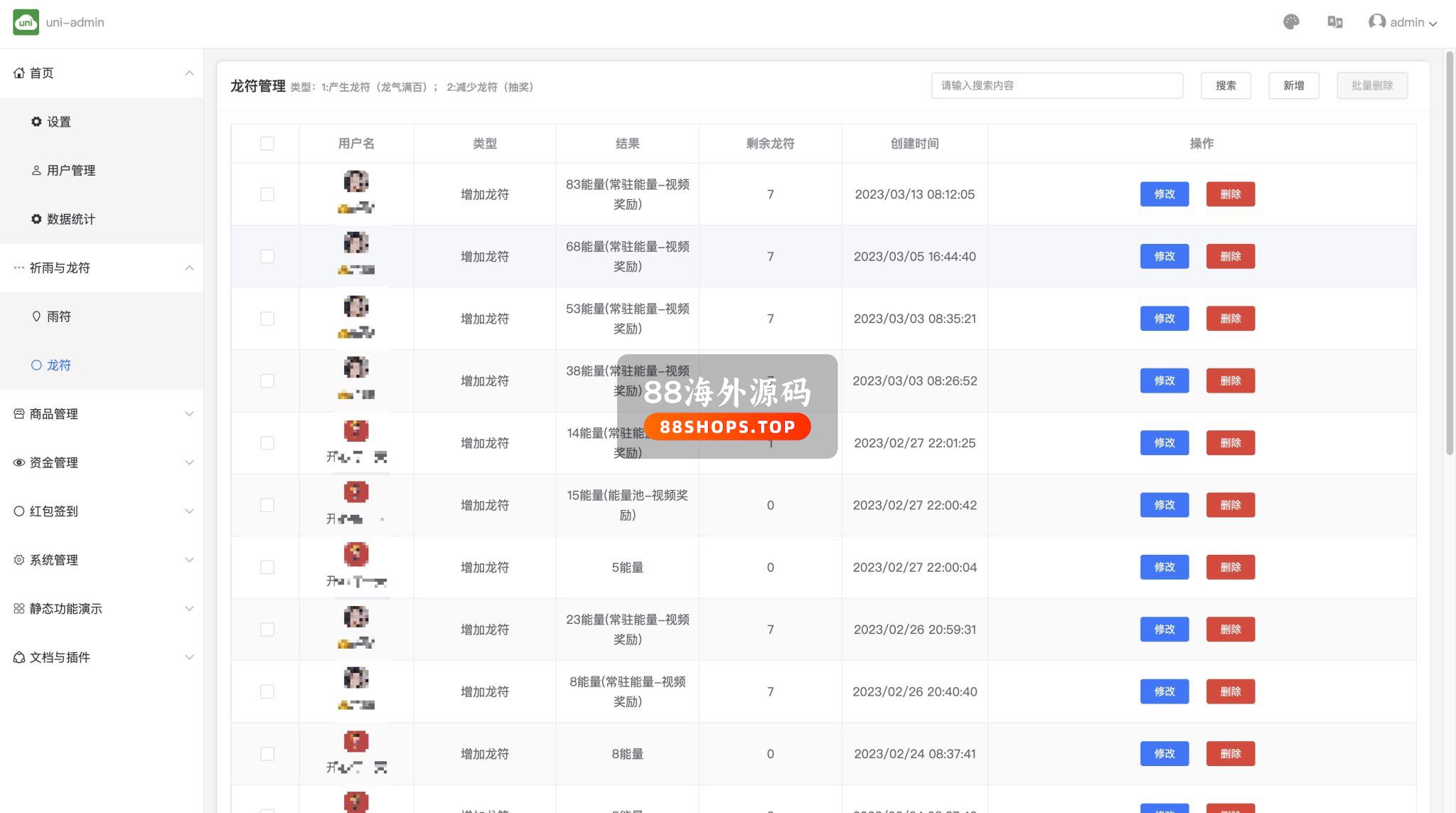
Task: Click the uni-admin logo icon
Action: pyautogui.click(x=26, y=22)
